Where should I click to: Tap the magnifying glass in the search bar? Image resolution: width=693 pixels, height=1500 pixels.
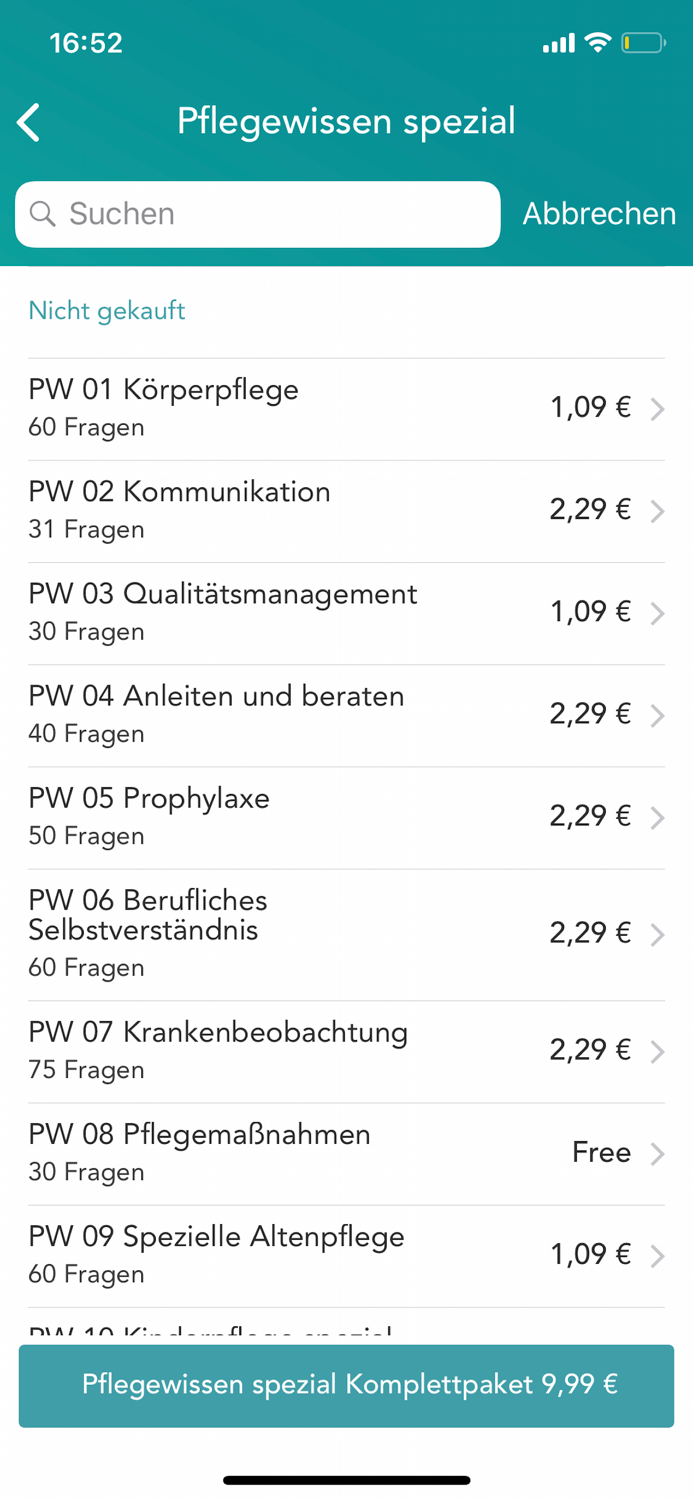pyautogui.click(x=44, y=214)
